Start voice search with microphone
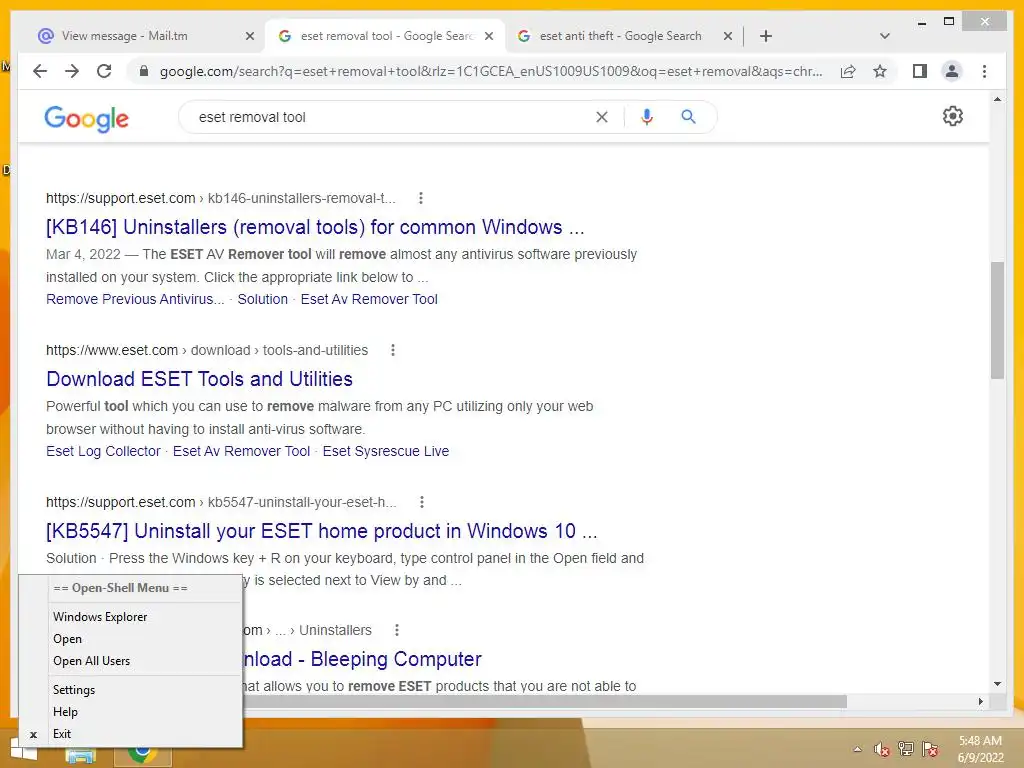This screenshot has width=1024, height=768. [x=647, y=117]
